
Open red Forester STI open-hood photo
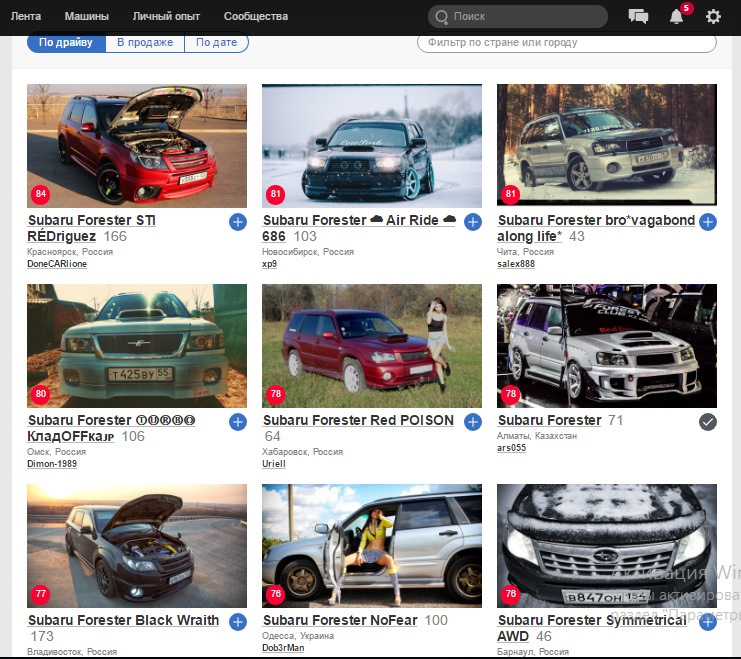[x=137, y=146]
